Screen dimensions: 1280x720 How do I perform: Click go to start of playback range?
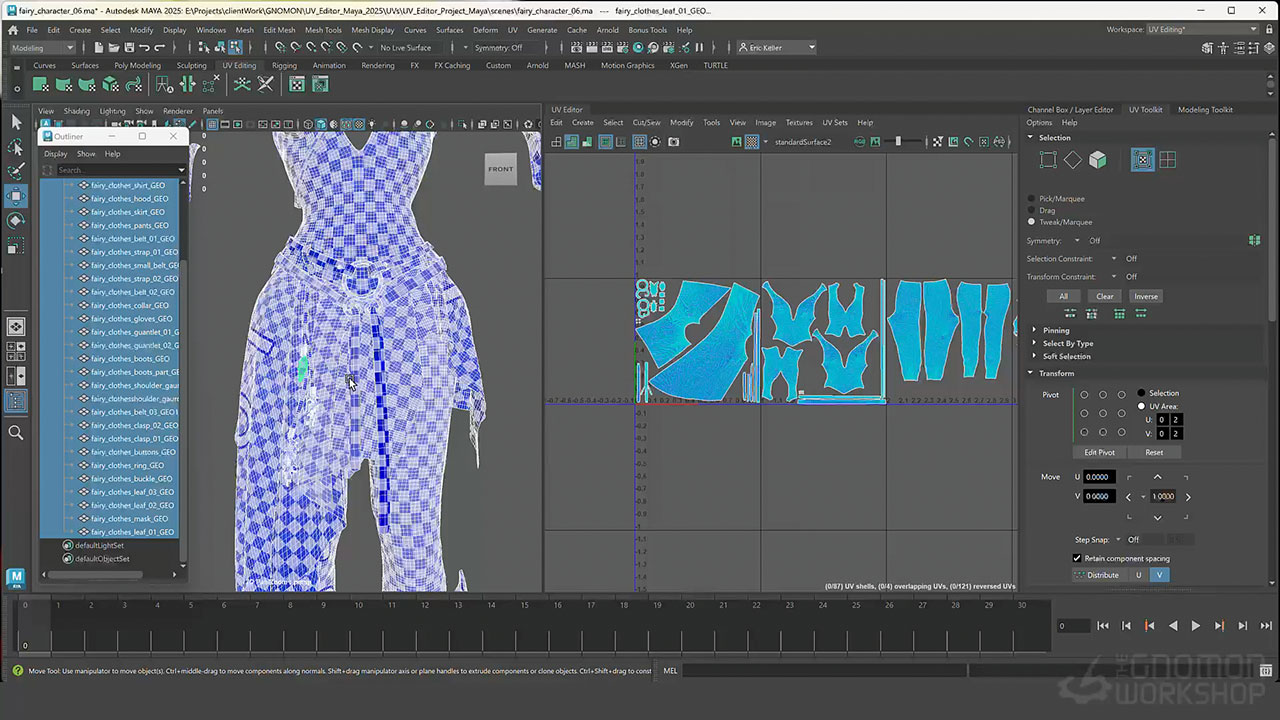[1103, 626]
